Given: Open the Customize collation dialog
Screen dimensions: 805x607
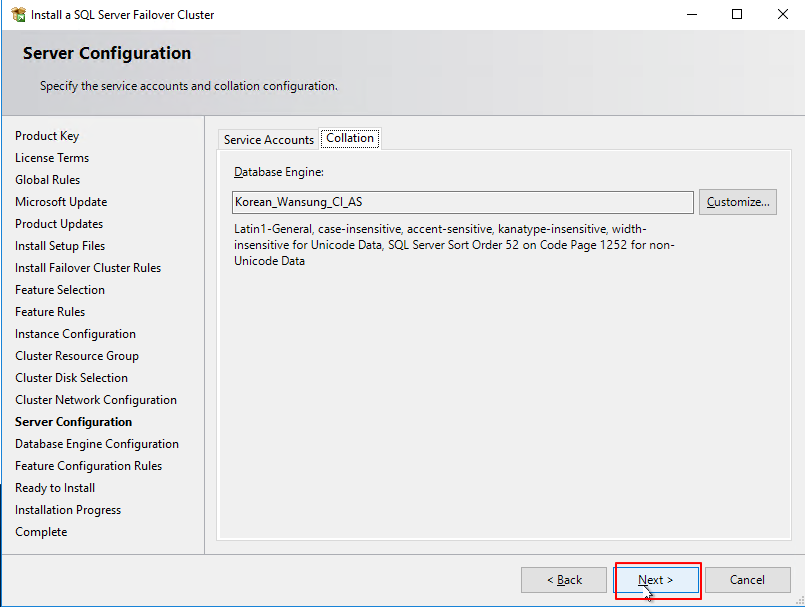Looking at the screenshot, I should coord(737,201).
